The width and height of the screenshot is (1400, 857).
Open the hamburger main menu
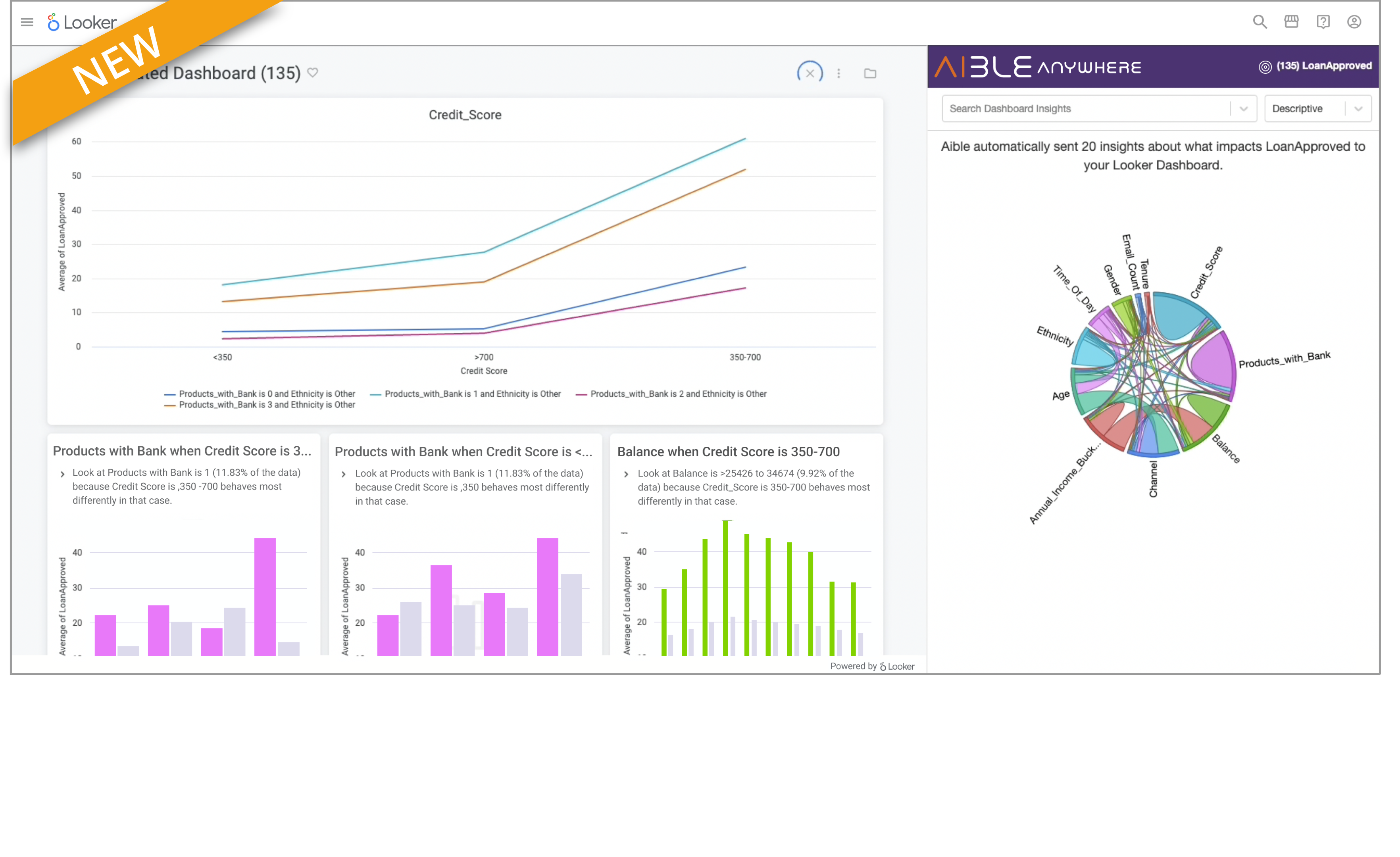click(x=27, y=22)
